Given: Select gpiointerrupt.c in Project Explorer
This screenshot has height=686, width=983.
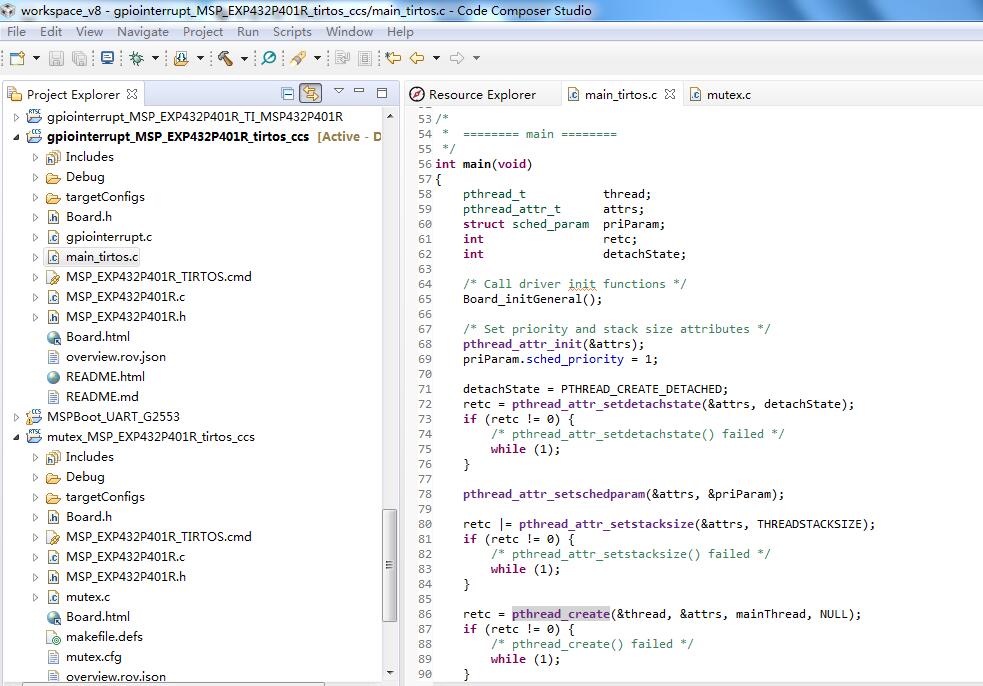Looking at the screenshot, I should coord(108,237).
